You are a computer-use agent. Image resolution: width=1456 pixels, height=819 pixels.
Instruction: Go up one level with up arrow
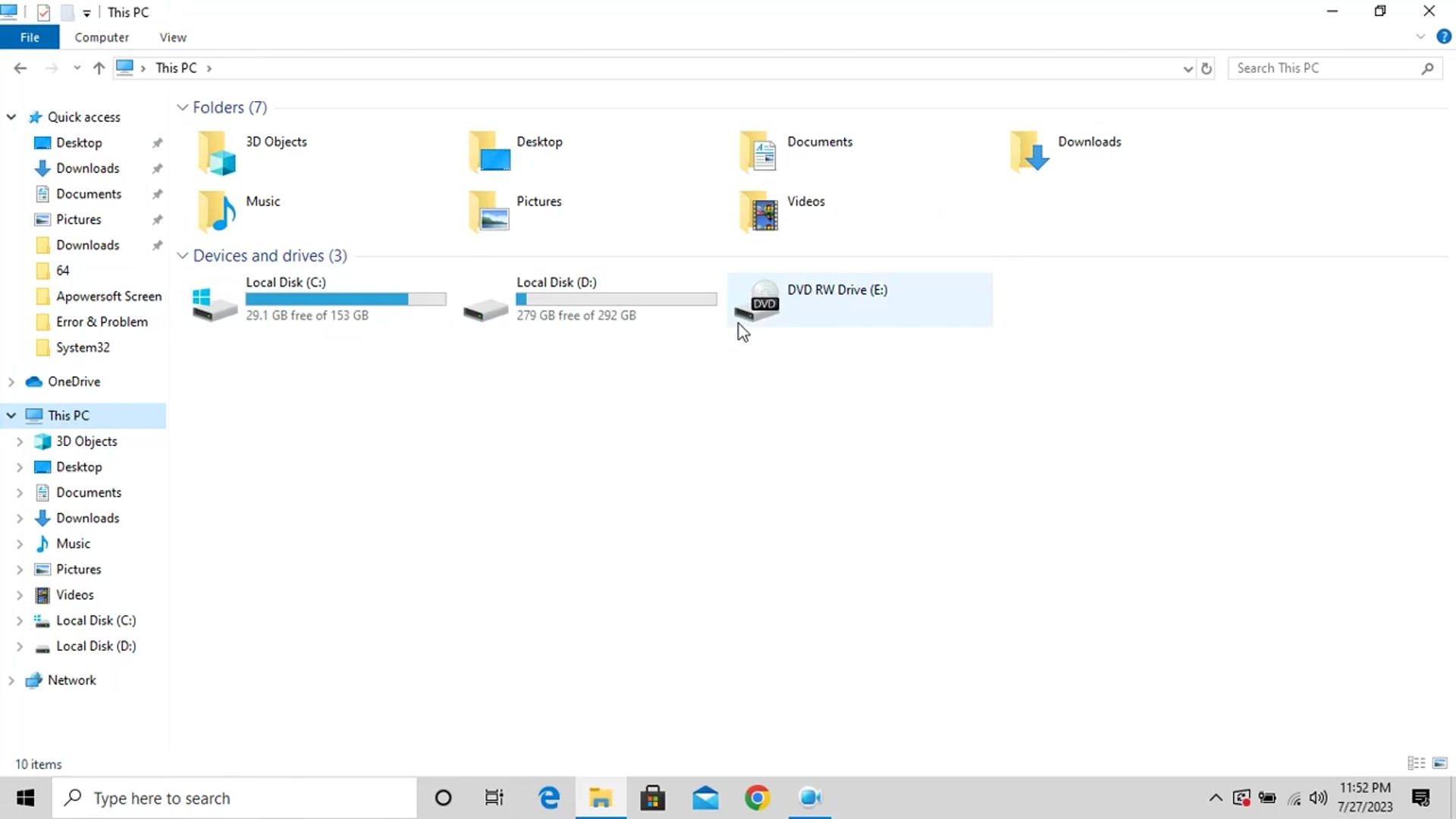[99, 68]
